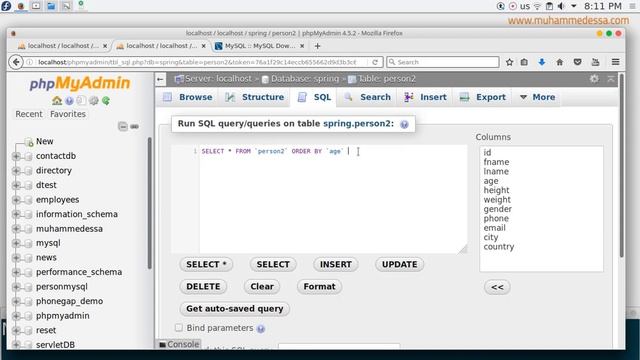Expand muhammedessa database node
Viewport: 640px width, 360px height.
[16, 229]
